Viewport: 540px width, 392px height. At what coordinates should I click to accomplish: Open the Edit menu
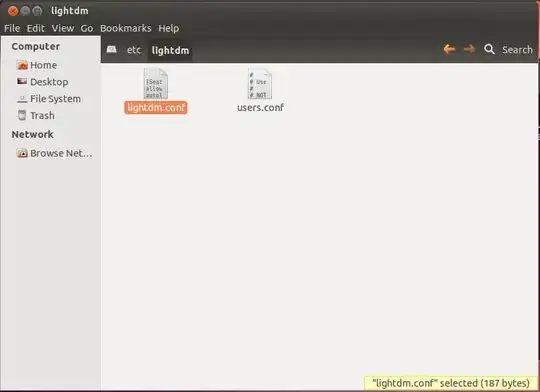tap(36, 28)
